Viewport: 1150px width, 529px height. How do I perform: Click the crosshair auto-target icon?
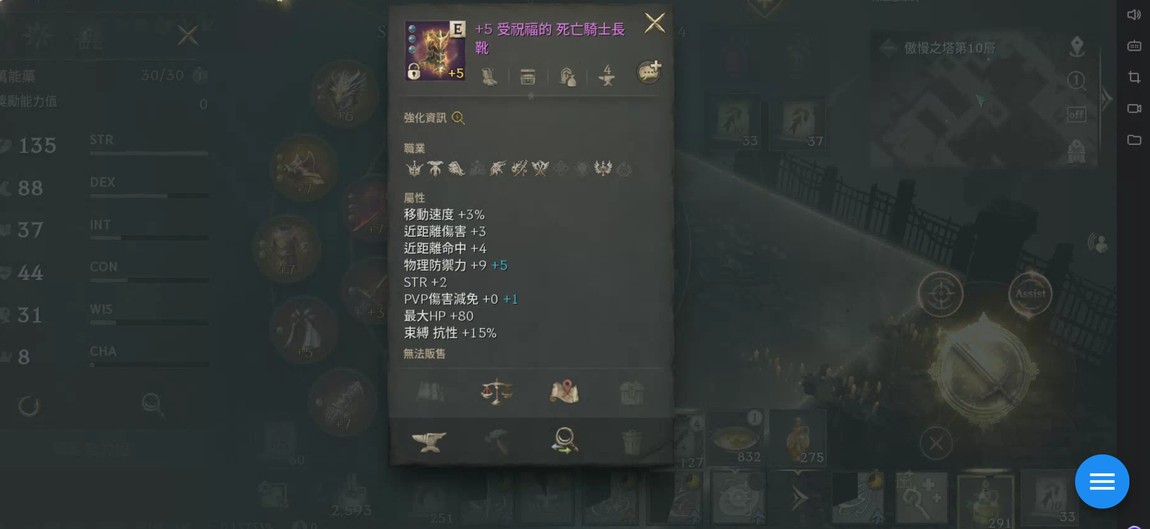click(940, 293)
